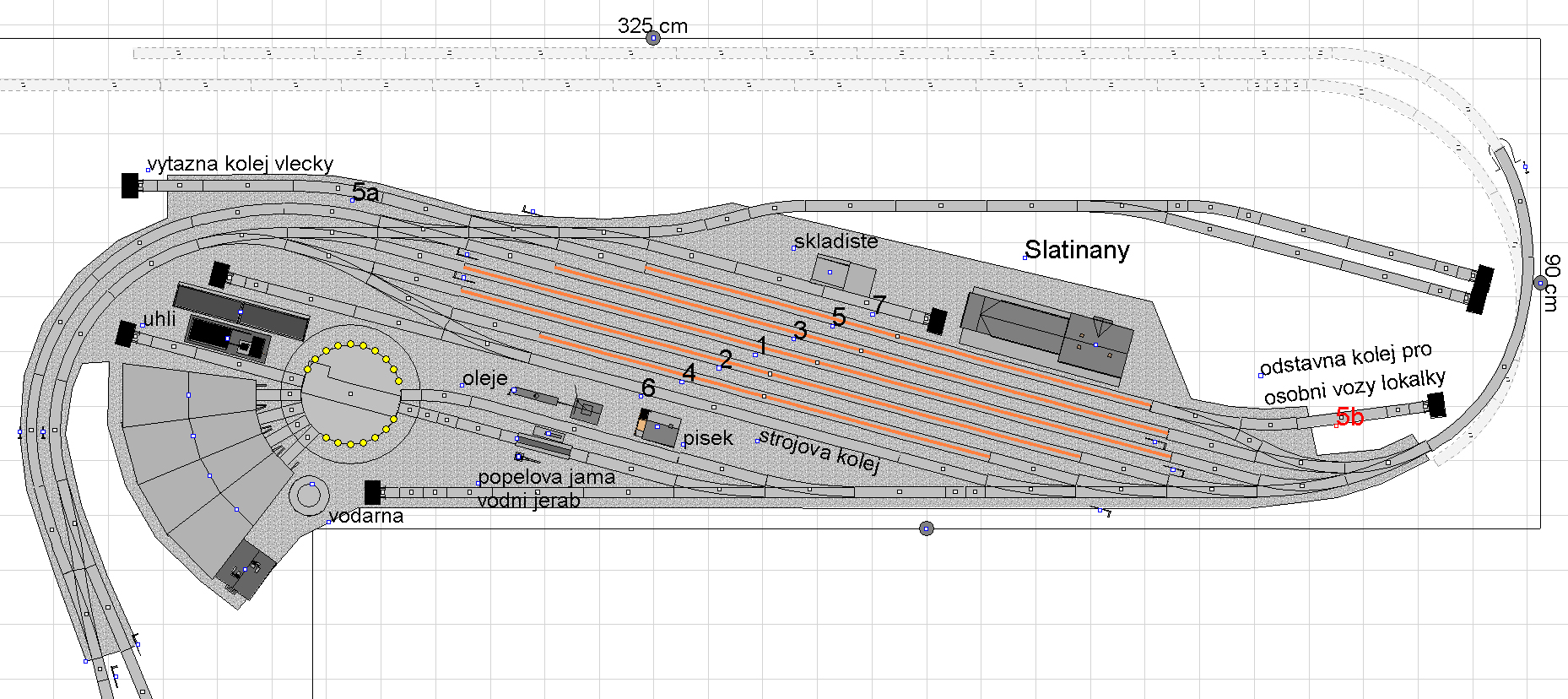Click the oleje label text
This screenshot has width=1568, height=699.
point(485,378)
